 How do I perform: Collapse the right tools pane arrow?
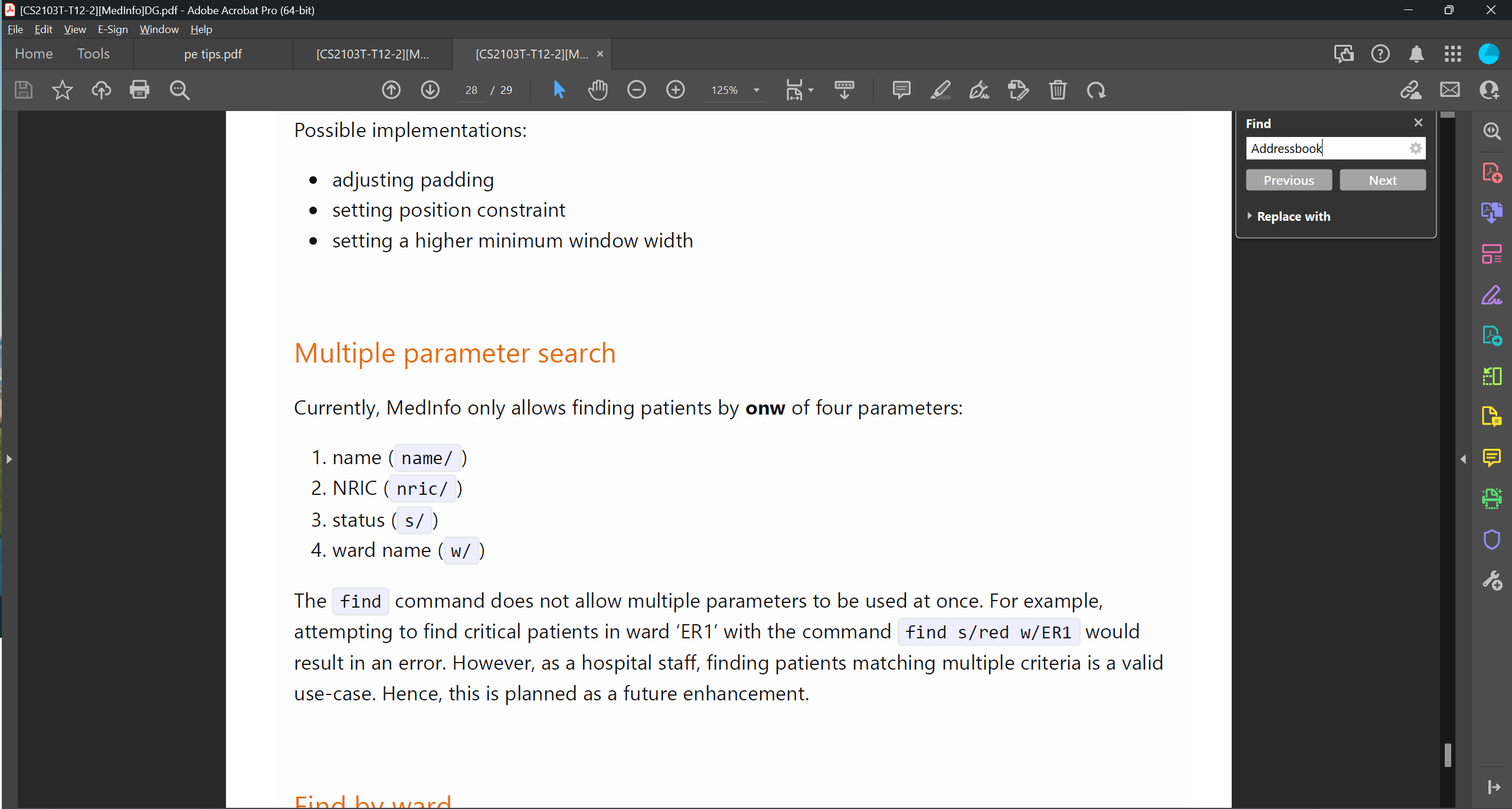(x=1463, y=459)
